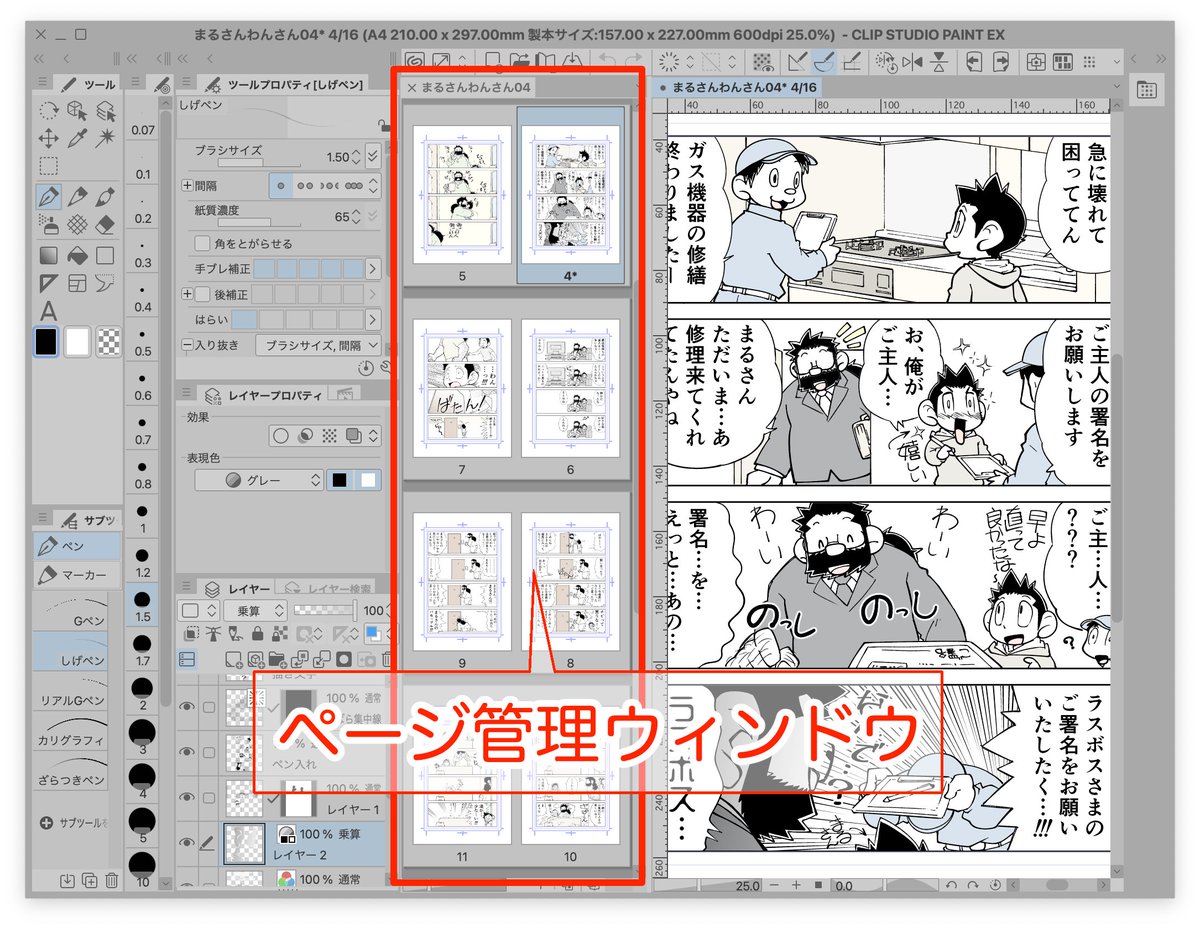The width and height of the screenshot is (1200, 928).
Task: Click Create layer mask icon
Action: (343, 659)
